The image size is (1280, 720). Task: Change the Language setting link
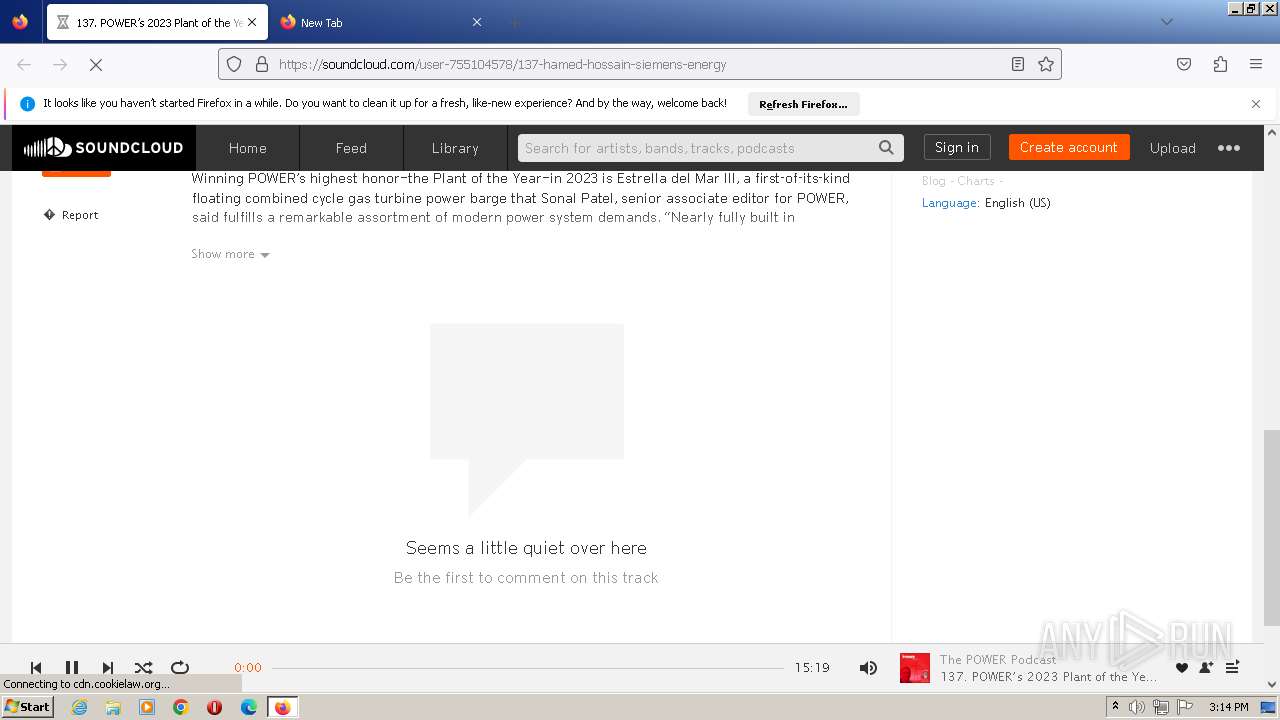[x=986, y=203]
